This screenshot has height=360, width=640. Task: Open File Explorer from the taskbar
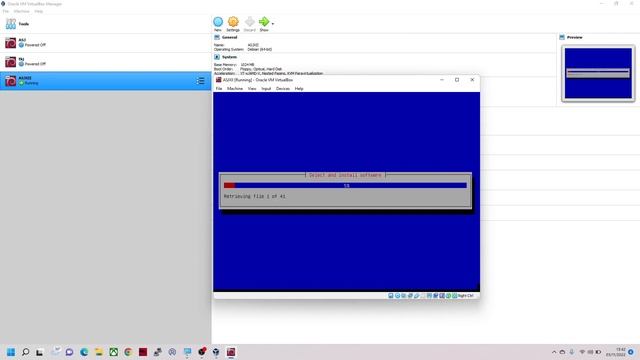pyautogui.click(x=99, y=352)
